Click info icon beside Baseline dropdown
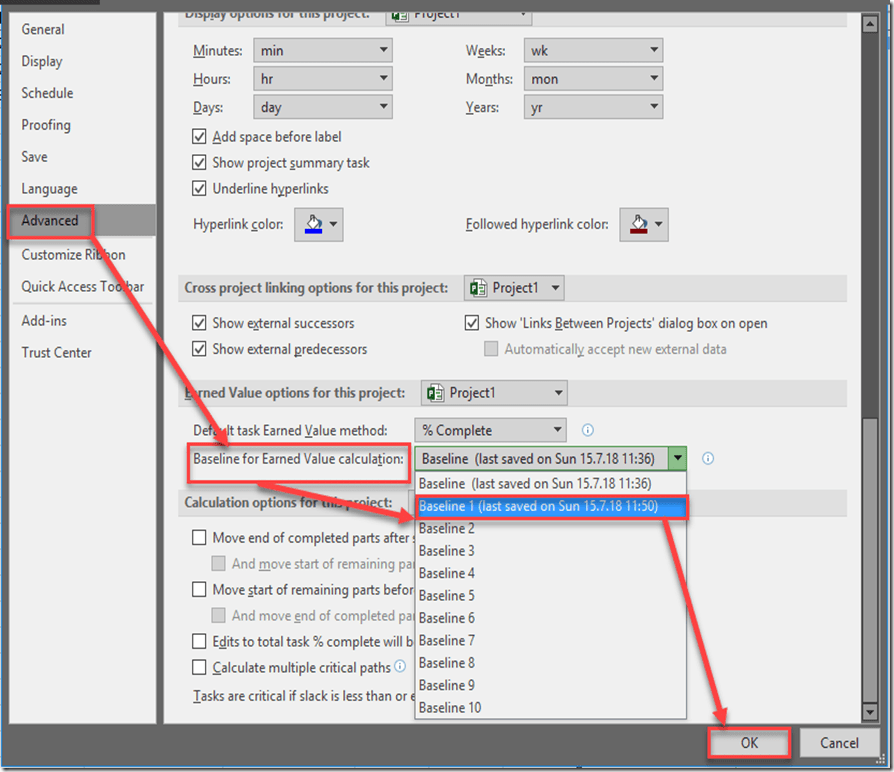The image size is (894, 772). (708, 459)
